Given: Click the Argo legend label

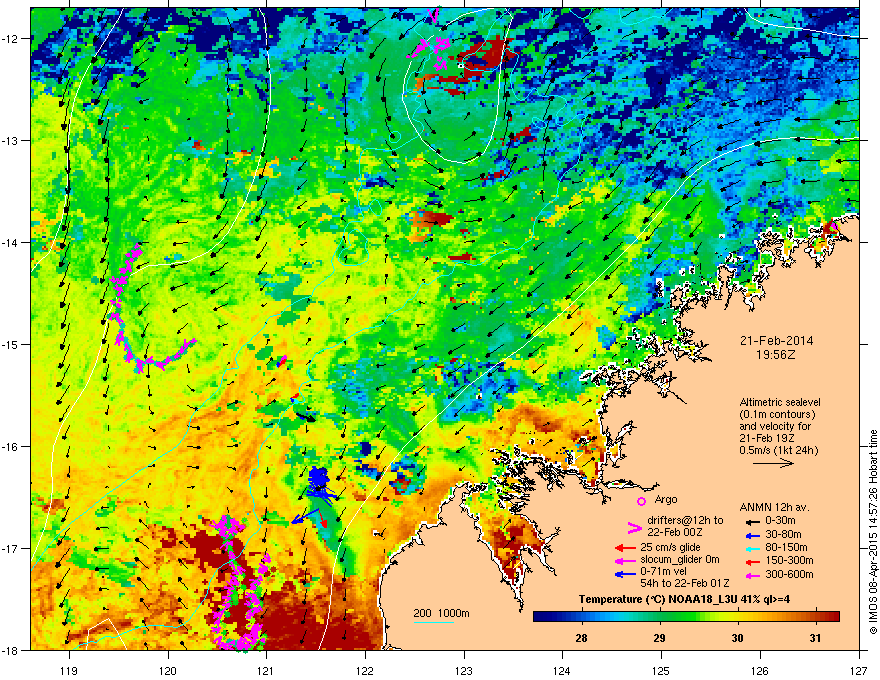Looking at the screenshot, I should click(x=666, y=499).
